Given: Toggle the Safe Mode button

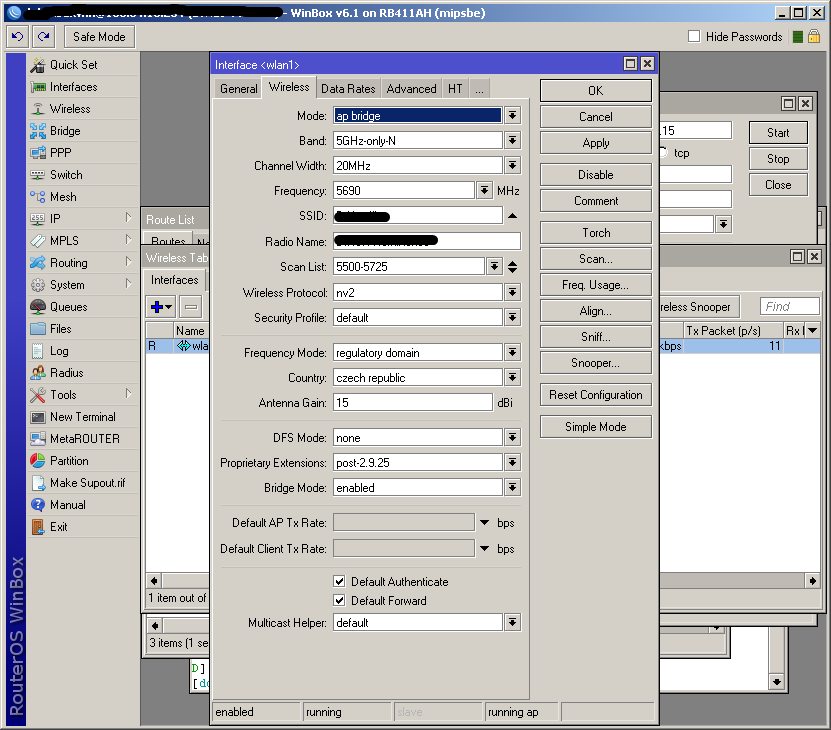Looking at the screenshot, I should (x=99, y=37).
